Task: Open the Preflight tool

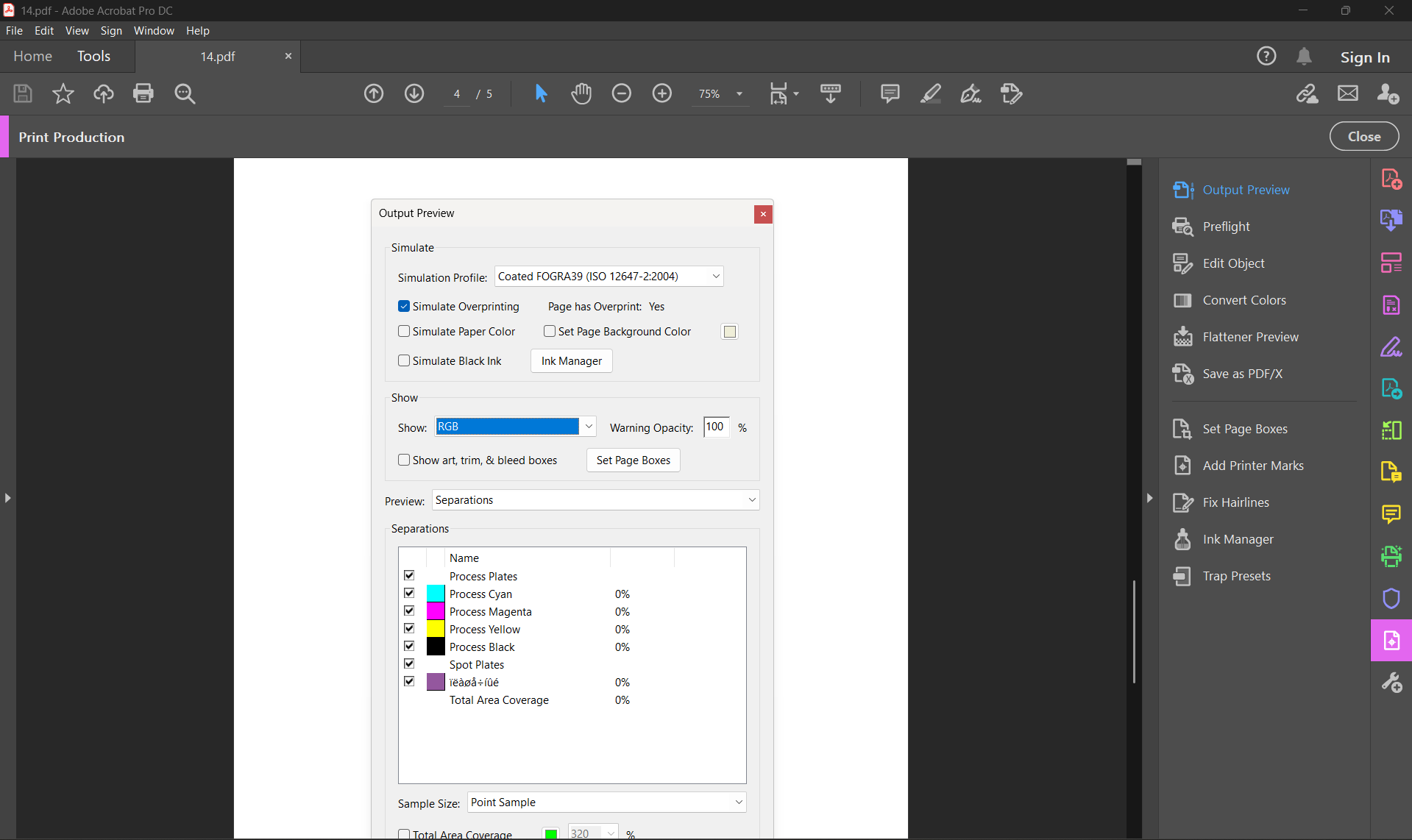Action: tap(1226, 227)
